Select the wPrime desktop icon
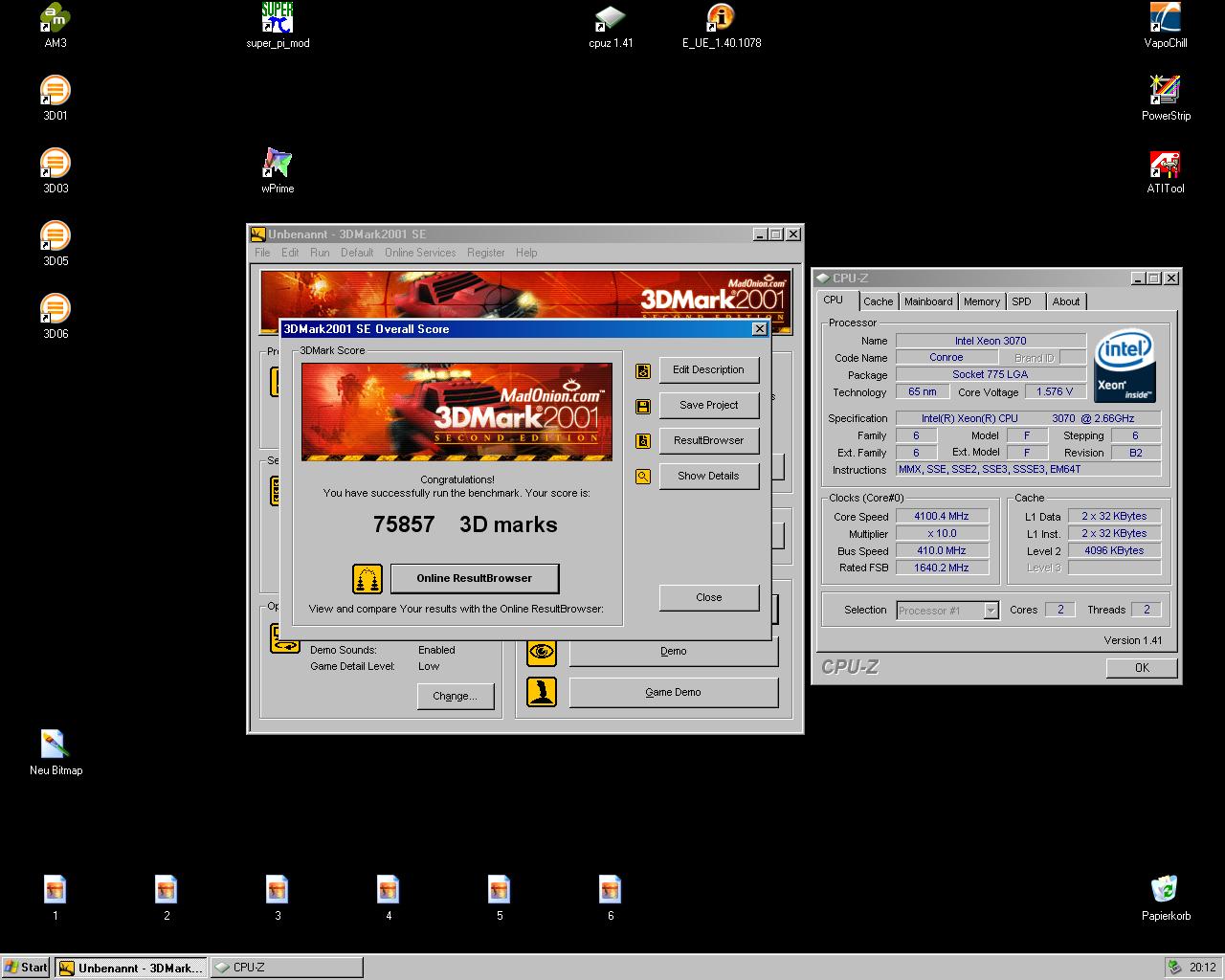The width and height of the screenshot is (1225, 980). [x=278, y=164]
